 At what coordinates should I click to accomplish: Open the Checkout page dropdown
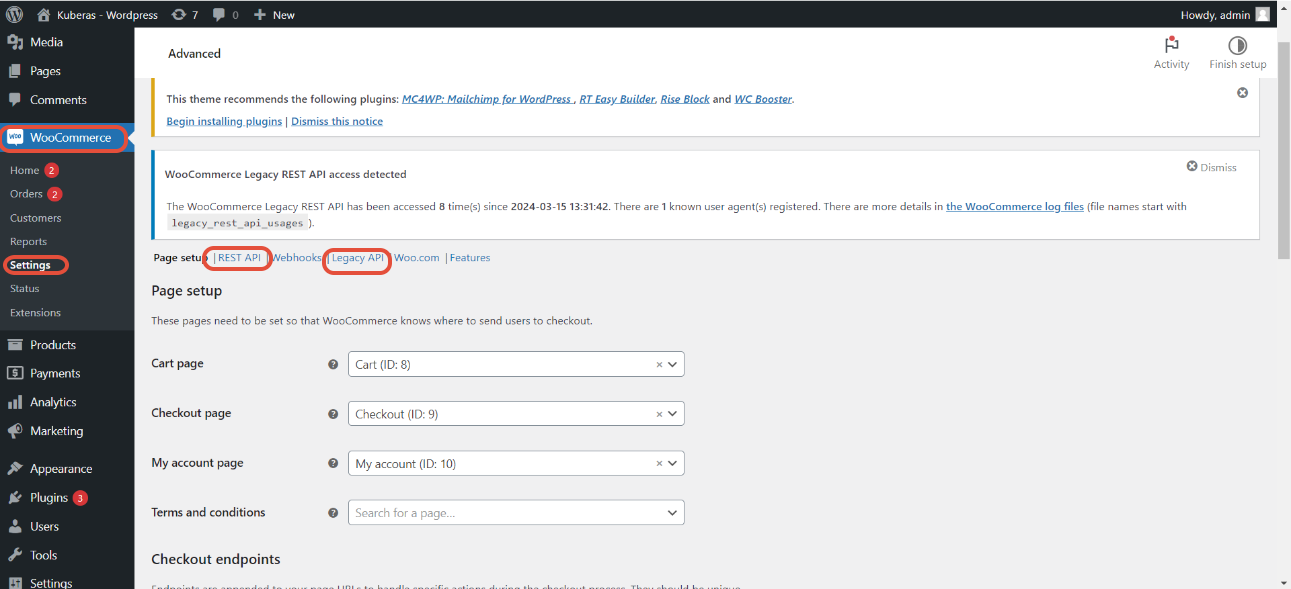pos(516,414)
